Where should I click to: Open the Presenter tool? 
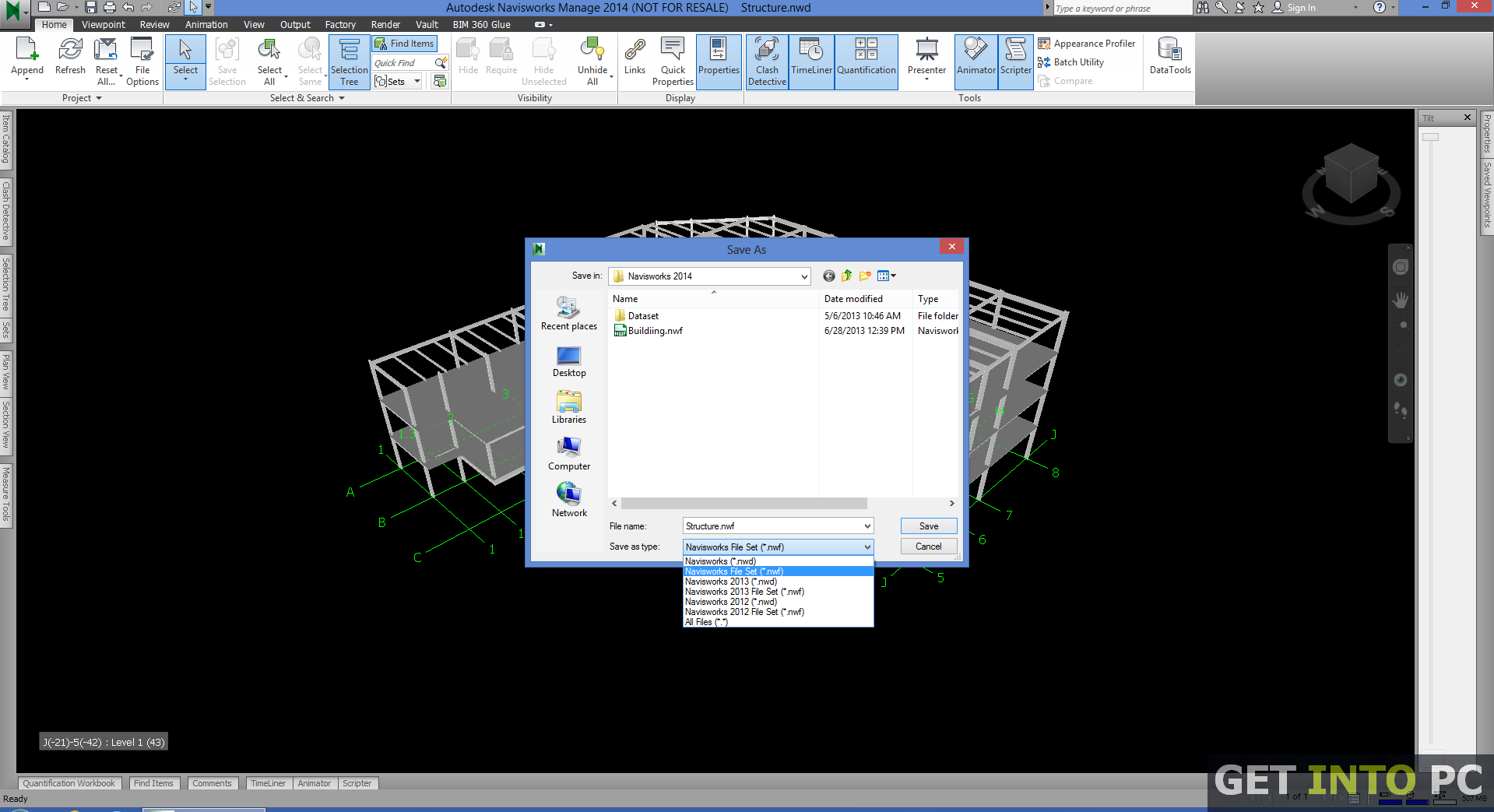926,58
